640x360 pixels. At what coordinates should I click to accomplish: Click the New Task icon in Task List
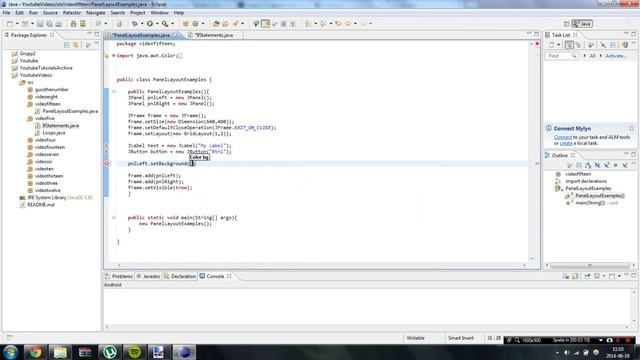pyautogui.click(x=551, y=45)
